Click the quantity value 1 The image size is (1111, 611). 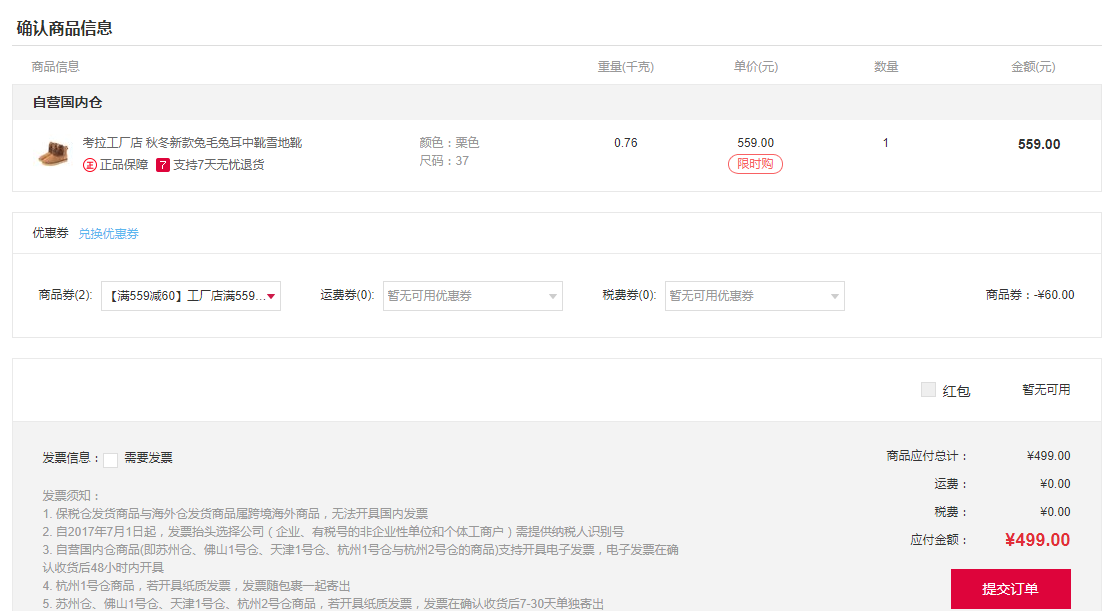coord(886,142)
